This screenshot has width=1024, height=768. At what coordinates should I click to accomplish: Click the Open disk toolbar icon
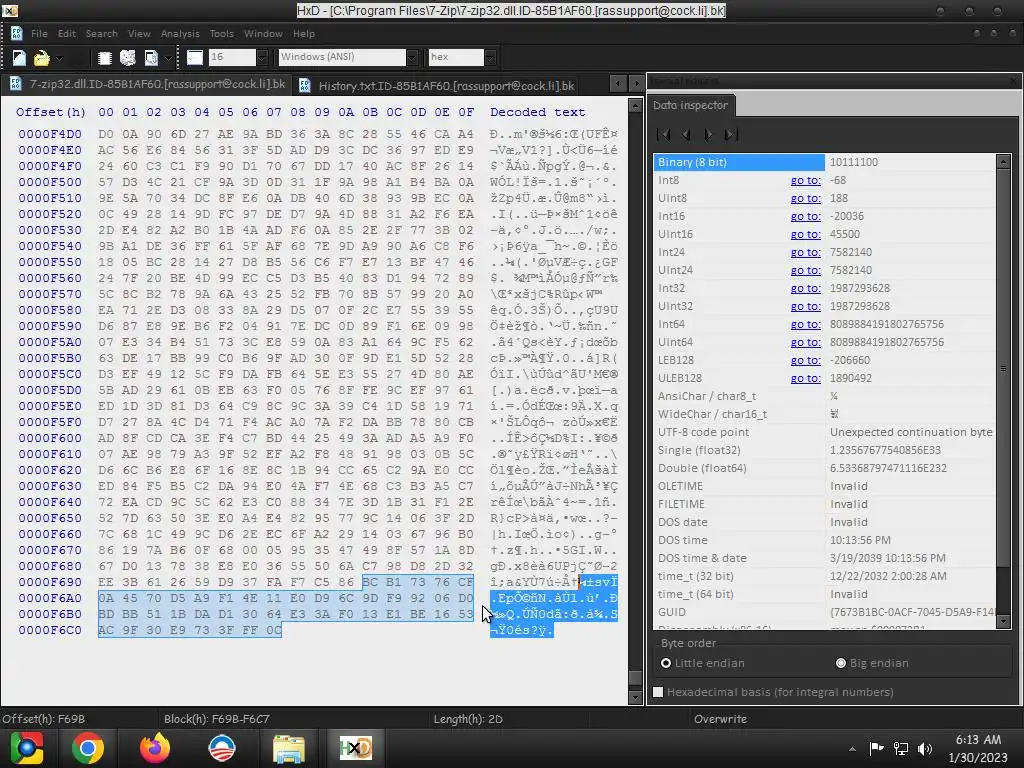click(128, 57)
